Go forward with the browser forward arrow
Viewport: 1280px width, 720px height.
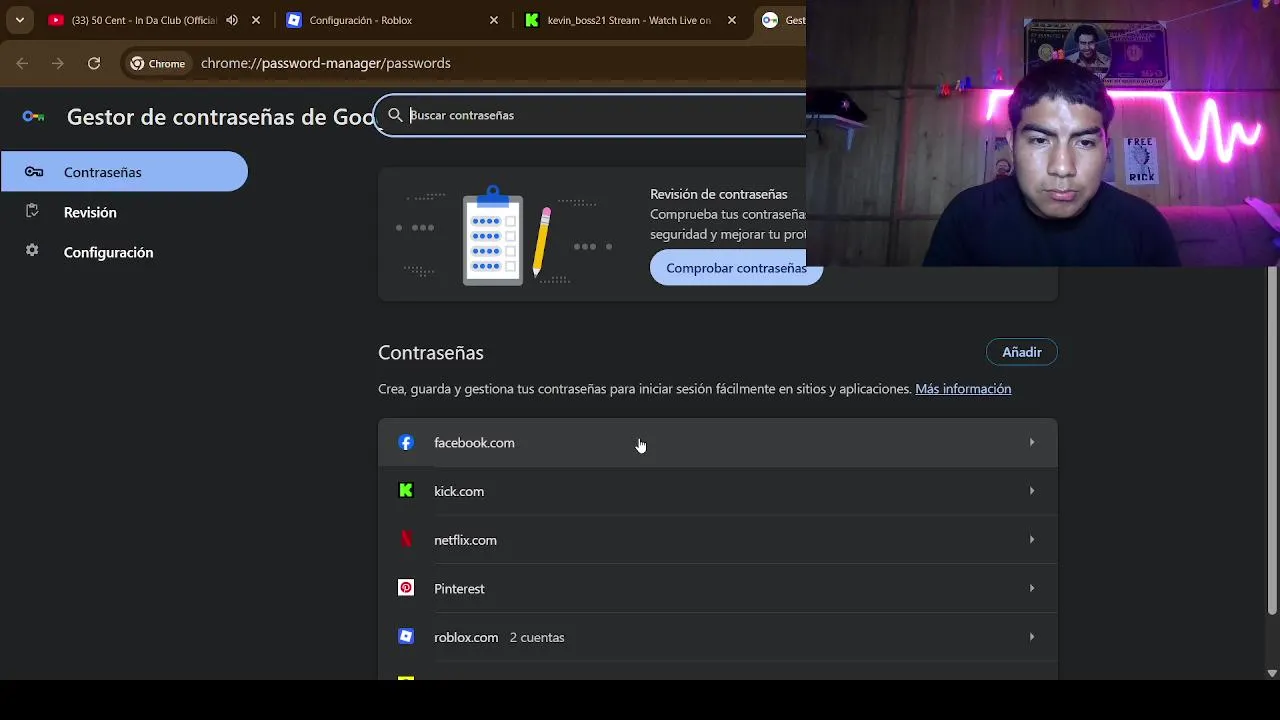(x=58, y=63)
